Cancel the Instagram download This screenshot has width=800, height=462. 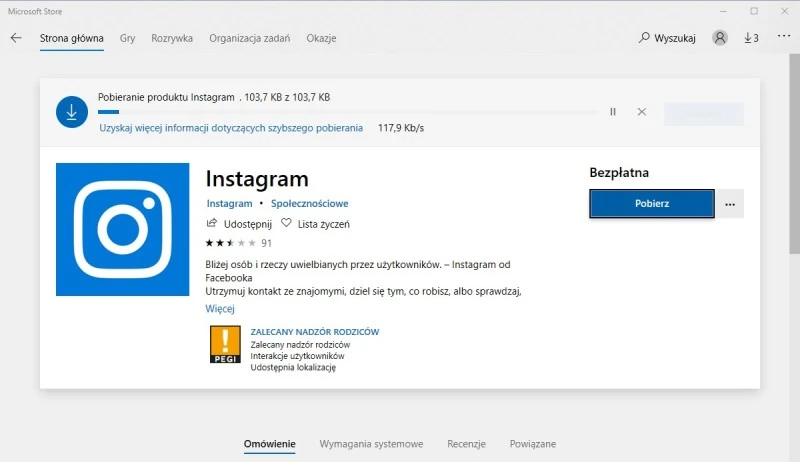click(642, 112)
